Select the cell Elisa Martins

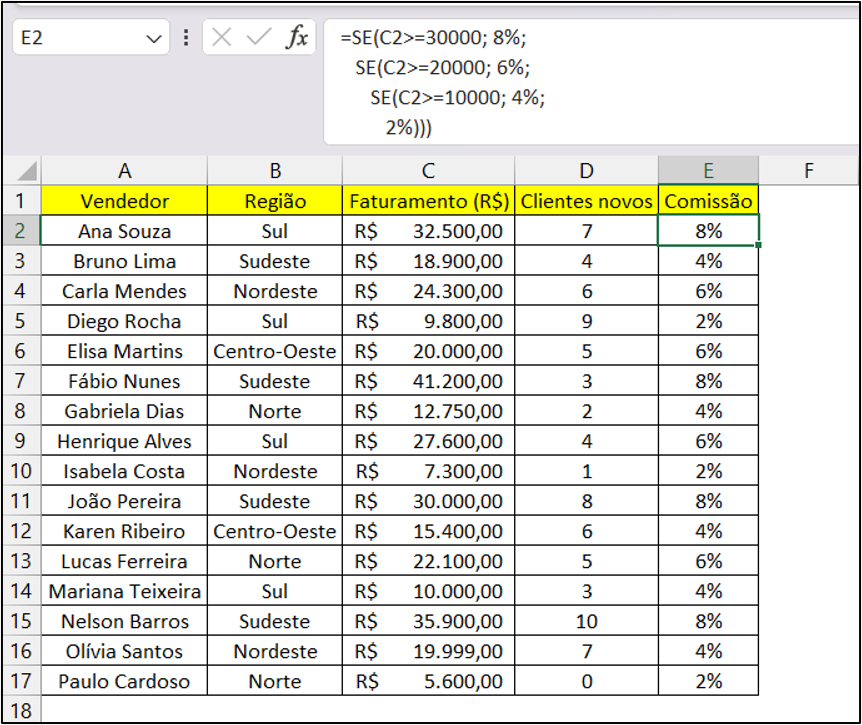click(124, 351)
